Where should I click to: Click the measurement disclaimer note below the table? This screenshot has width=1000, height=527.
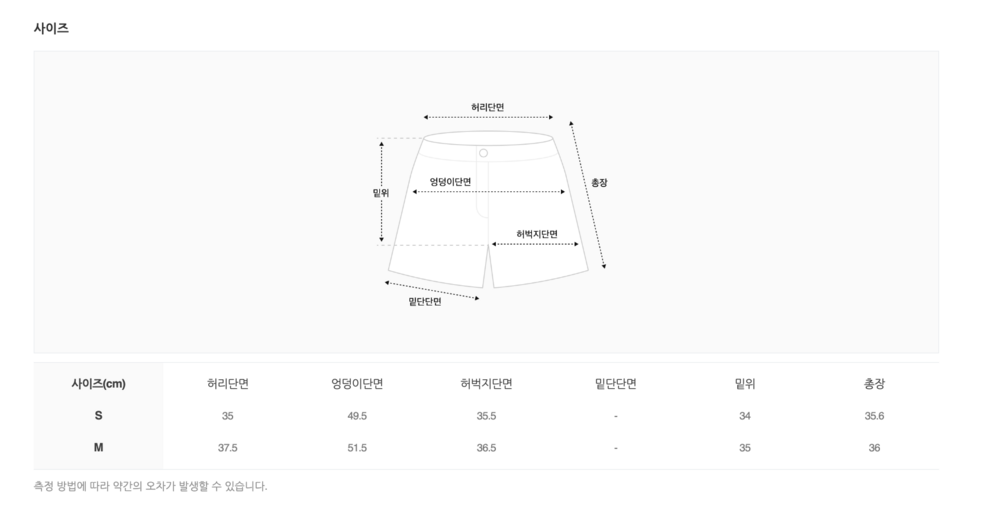151,486
